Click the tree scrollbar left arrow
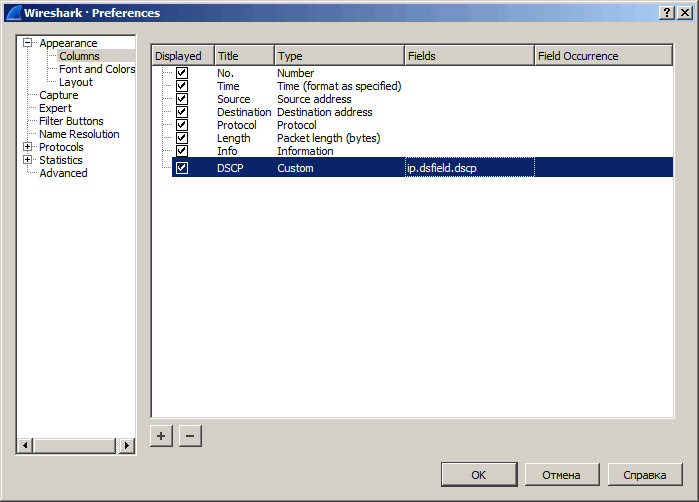The image size is (699, 502). [25, 445]
